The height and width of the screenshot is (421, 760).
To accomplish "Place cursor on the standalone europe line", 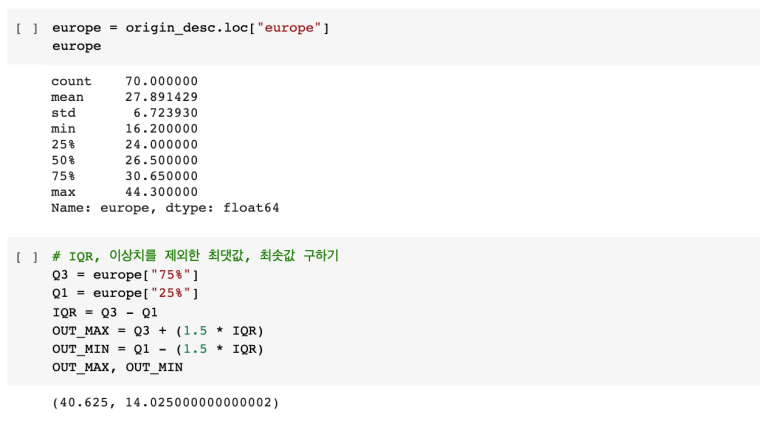I will click(x=76, y=46).
